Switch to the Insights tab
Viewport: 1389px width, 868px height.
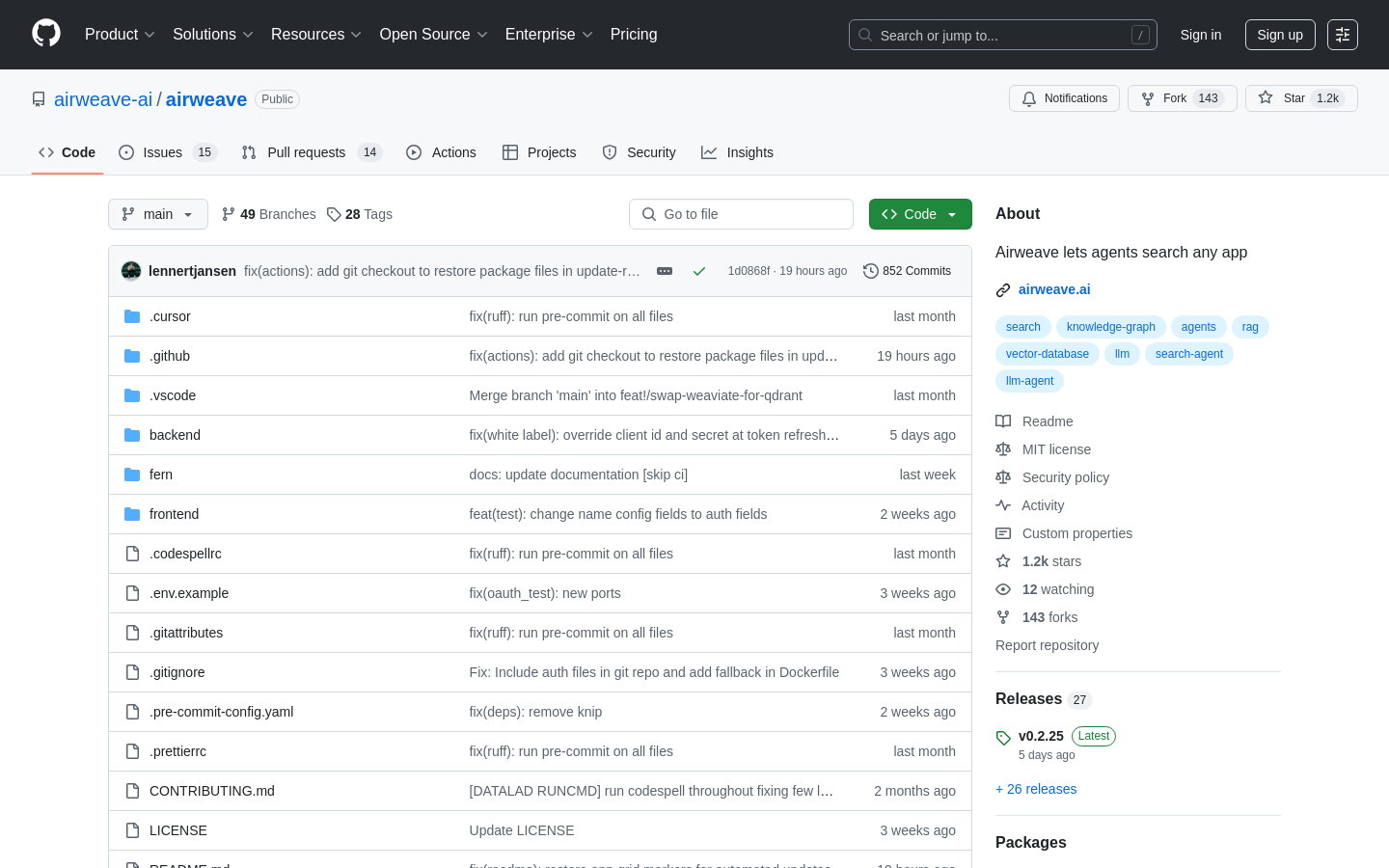[737, 152]
